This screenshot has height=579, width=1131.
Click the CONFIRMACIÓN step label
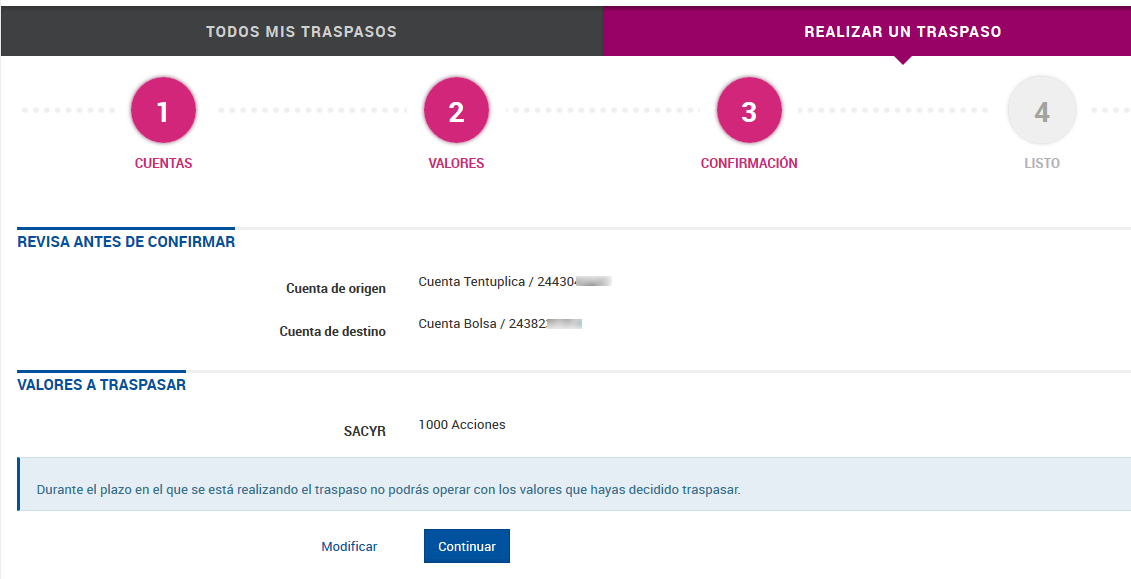click(749, 164)
